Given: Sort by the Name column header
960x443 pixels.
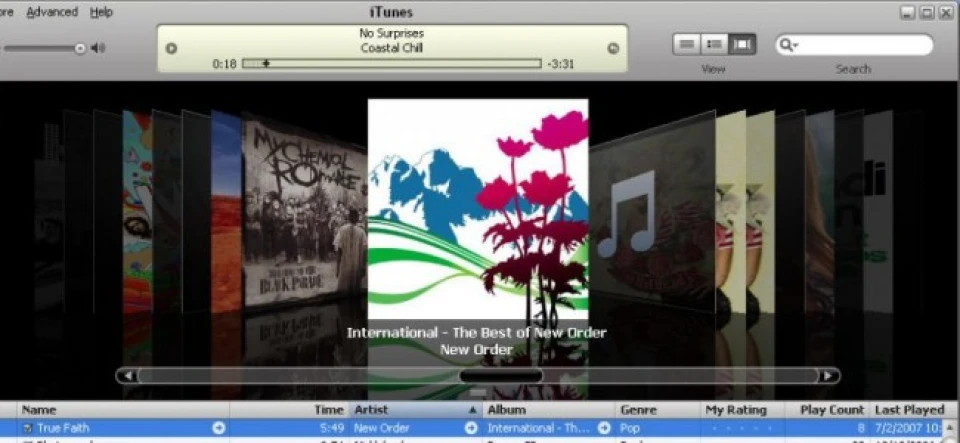Looking at the screenshot, I should (122, 410).
